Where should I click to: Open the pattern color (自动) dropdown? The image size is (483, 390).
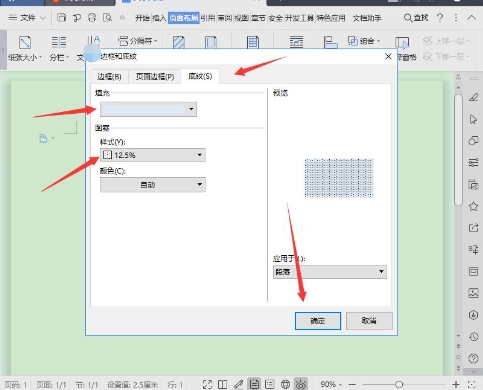[153, 185]
